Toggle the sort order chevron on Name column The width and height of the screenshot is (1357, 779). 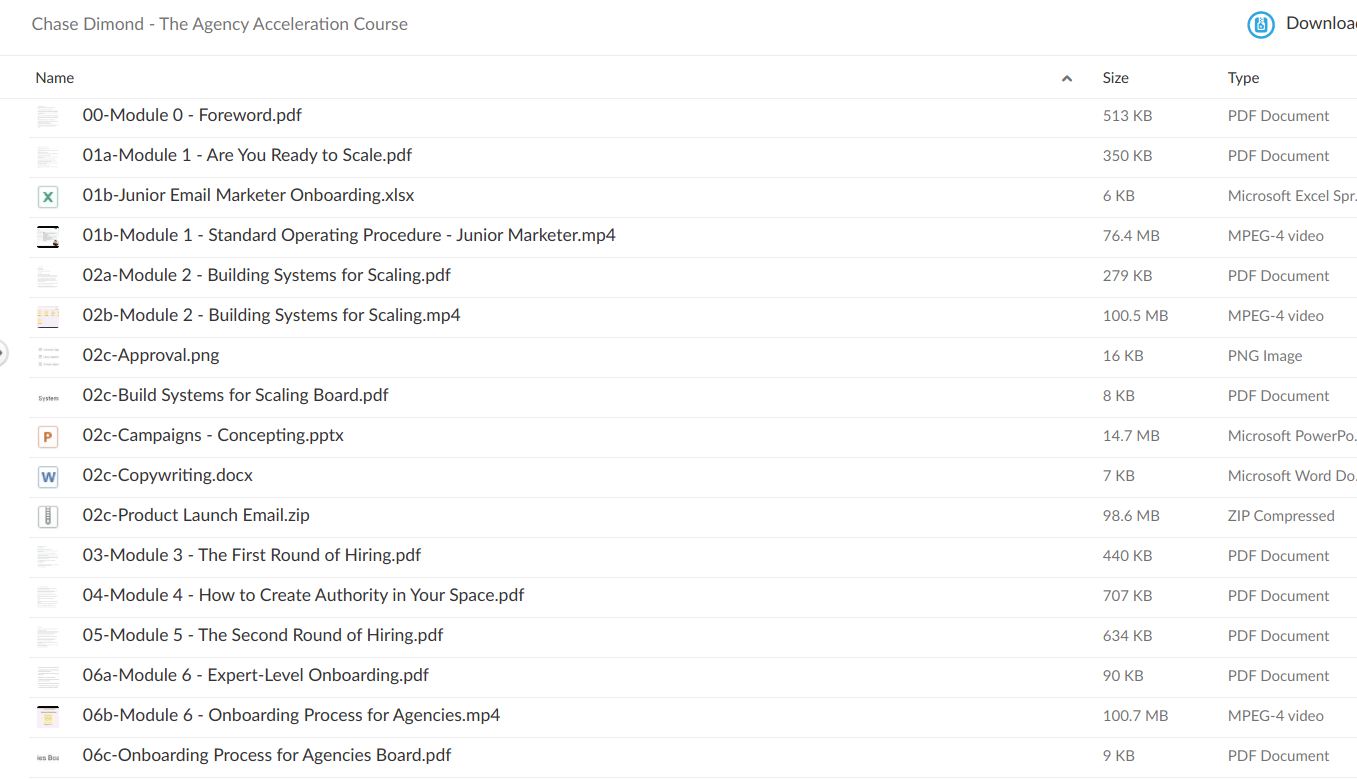1067,77
